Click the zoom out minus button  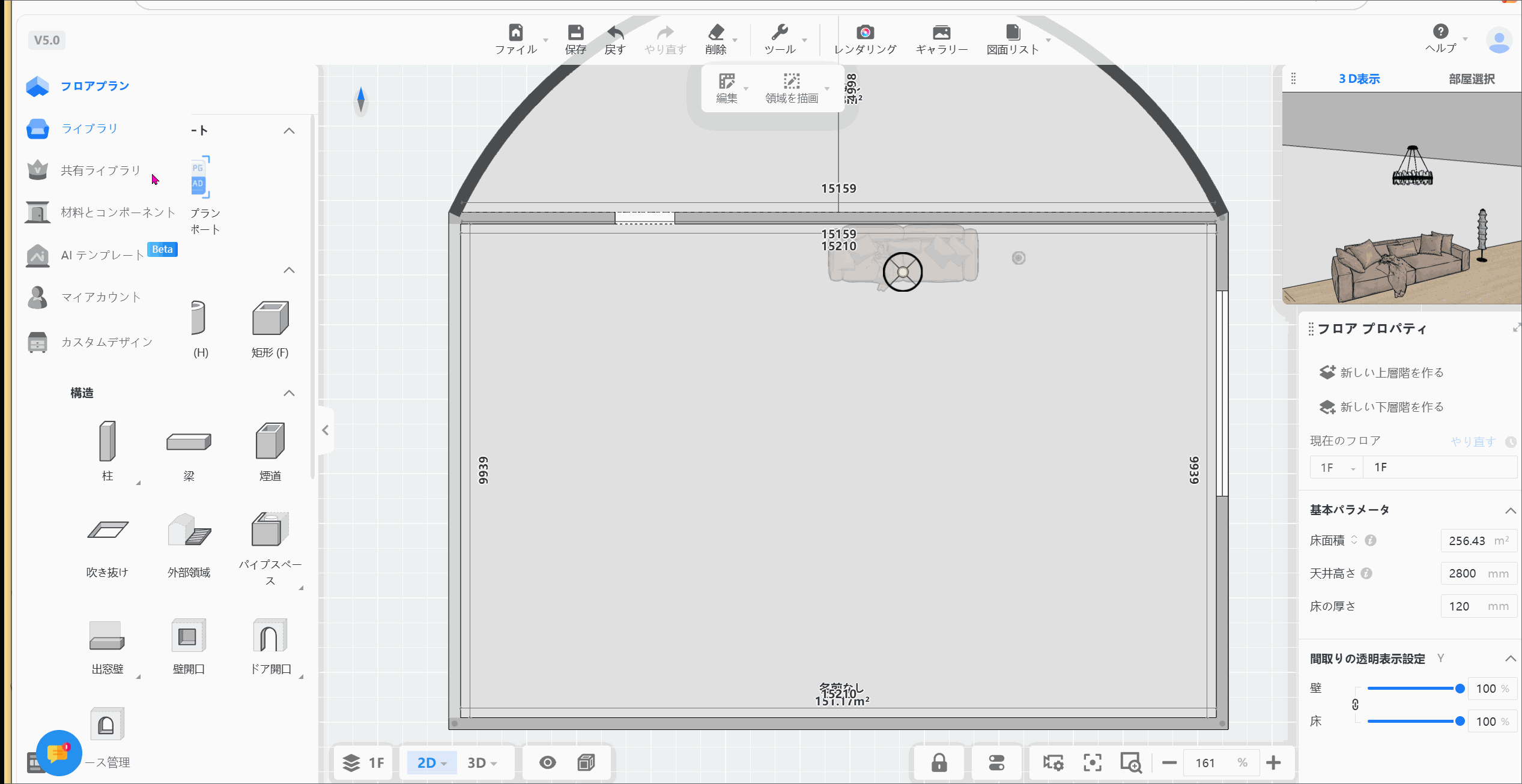pos(1169,763)
